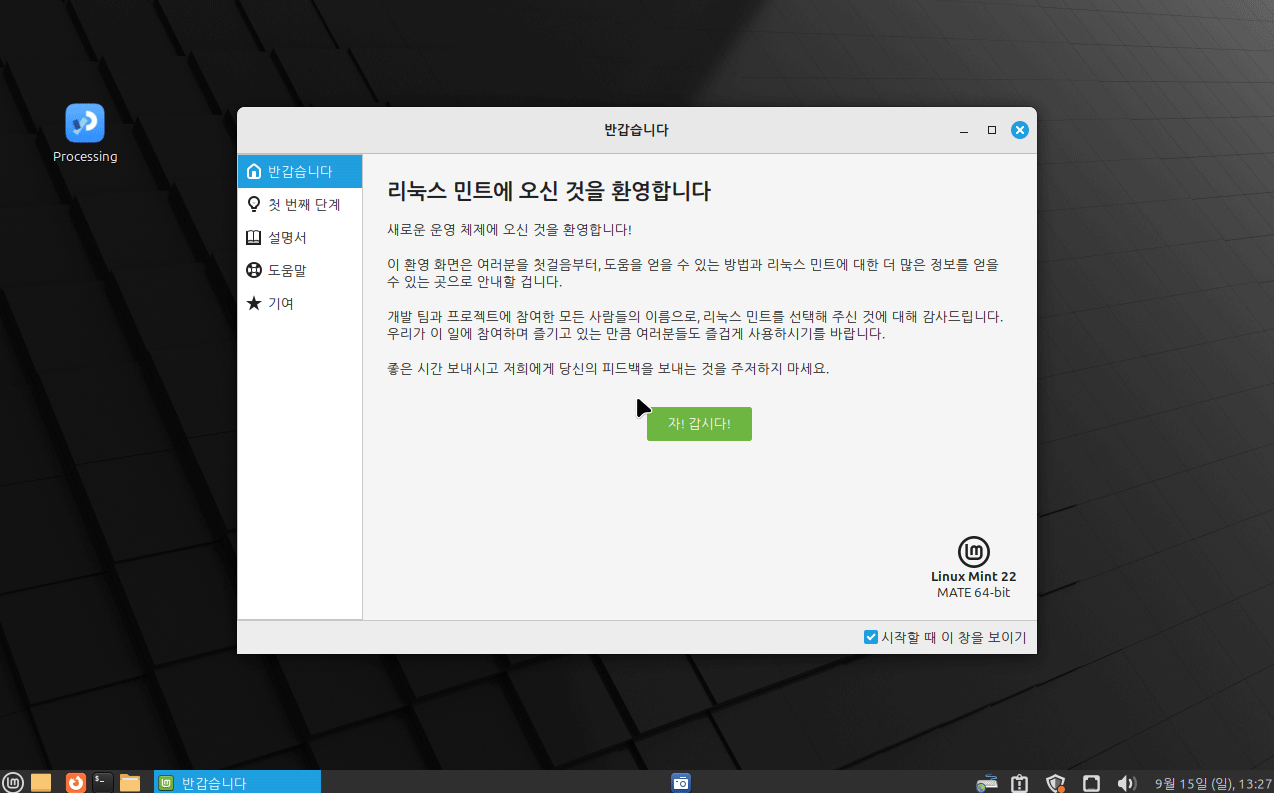Minimize the 반갑습니다 window
Screen dimensions: 1274x793
point(964,130)
